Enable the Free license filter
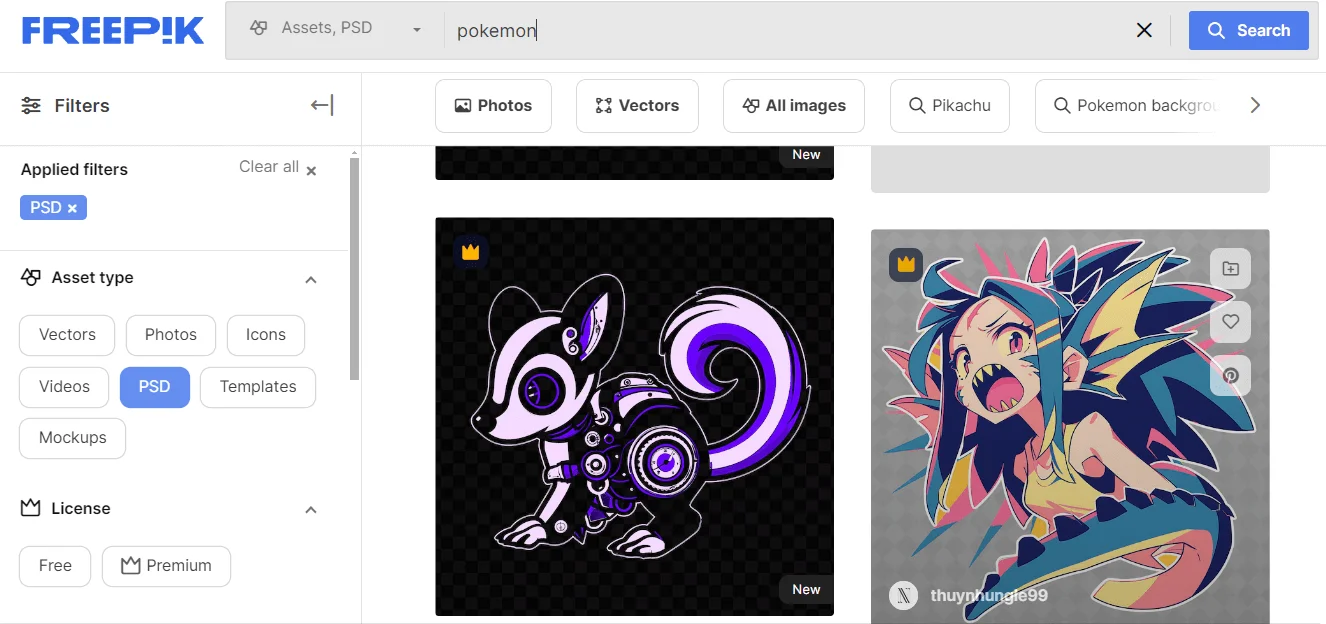 click(55, 566)
